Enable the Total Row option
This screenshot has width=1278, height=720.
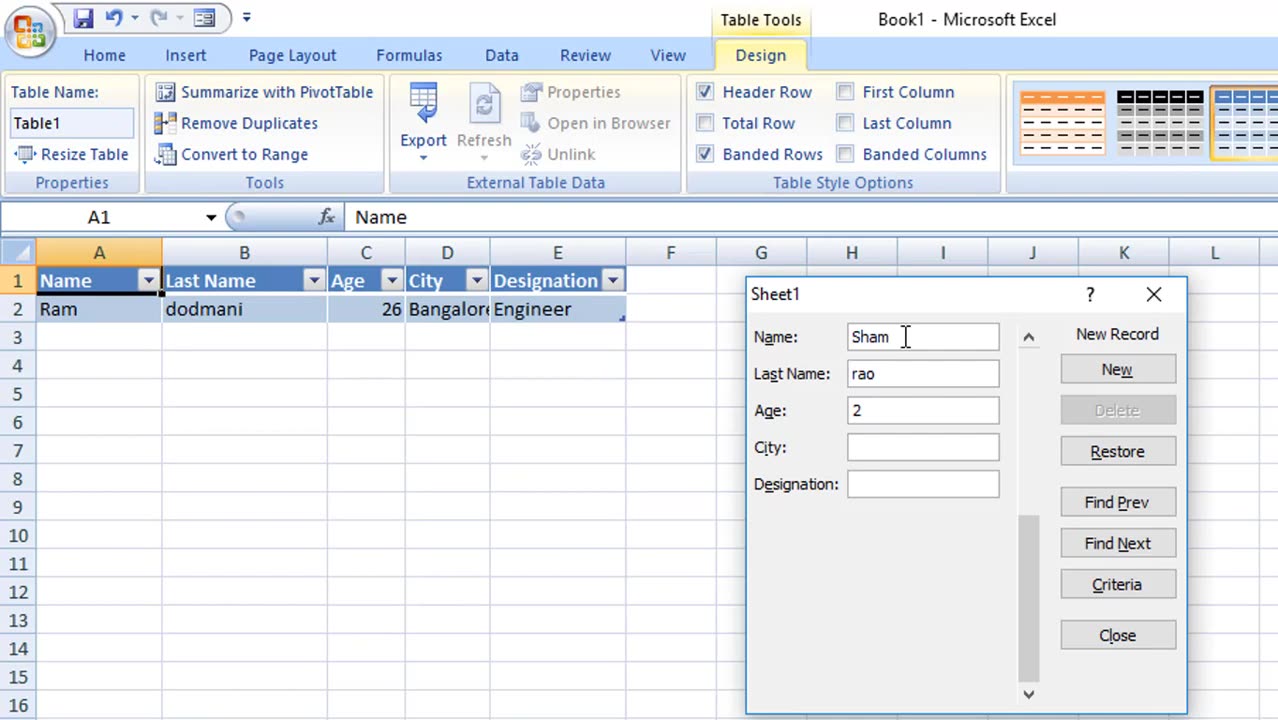point(705,123)
